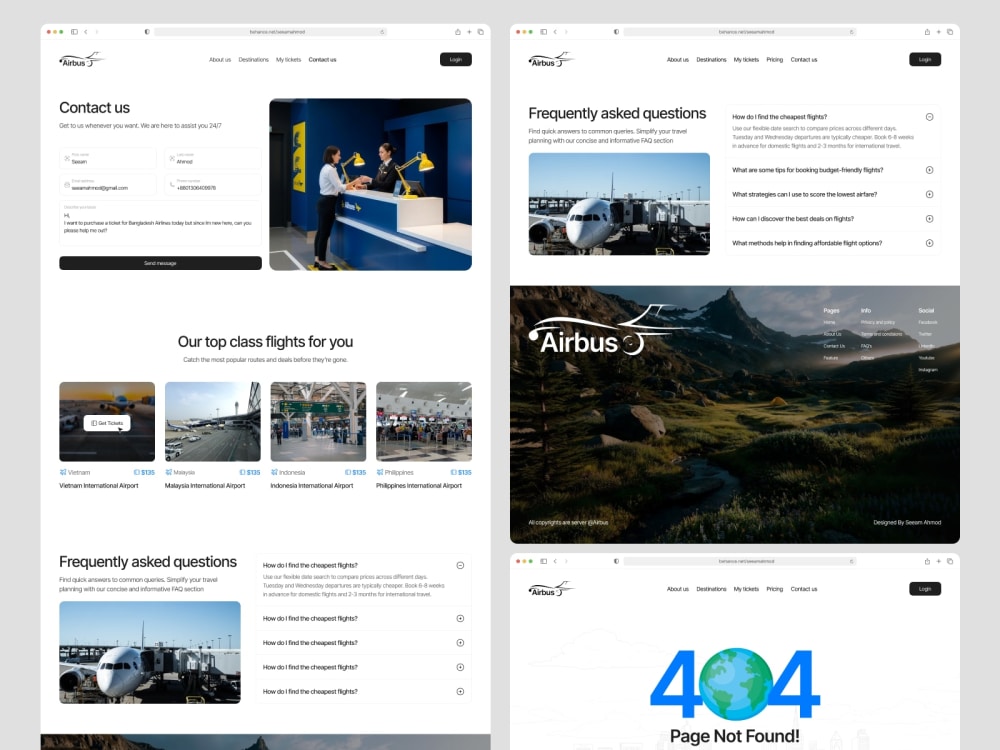Expand 'What strategies can I use to score the lowest airfare?'

click(x=929, y=195)
